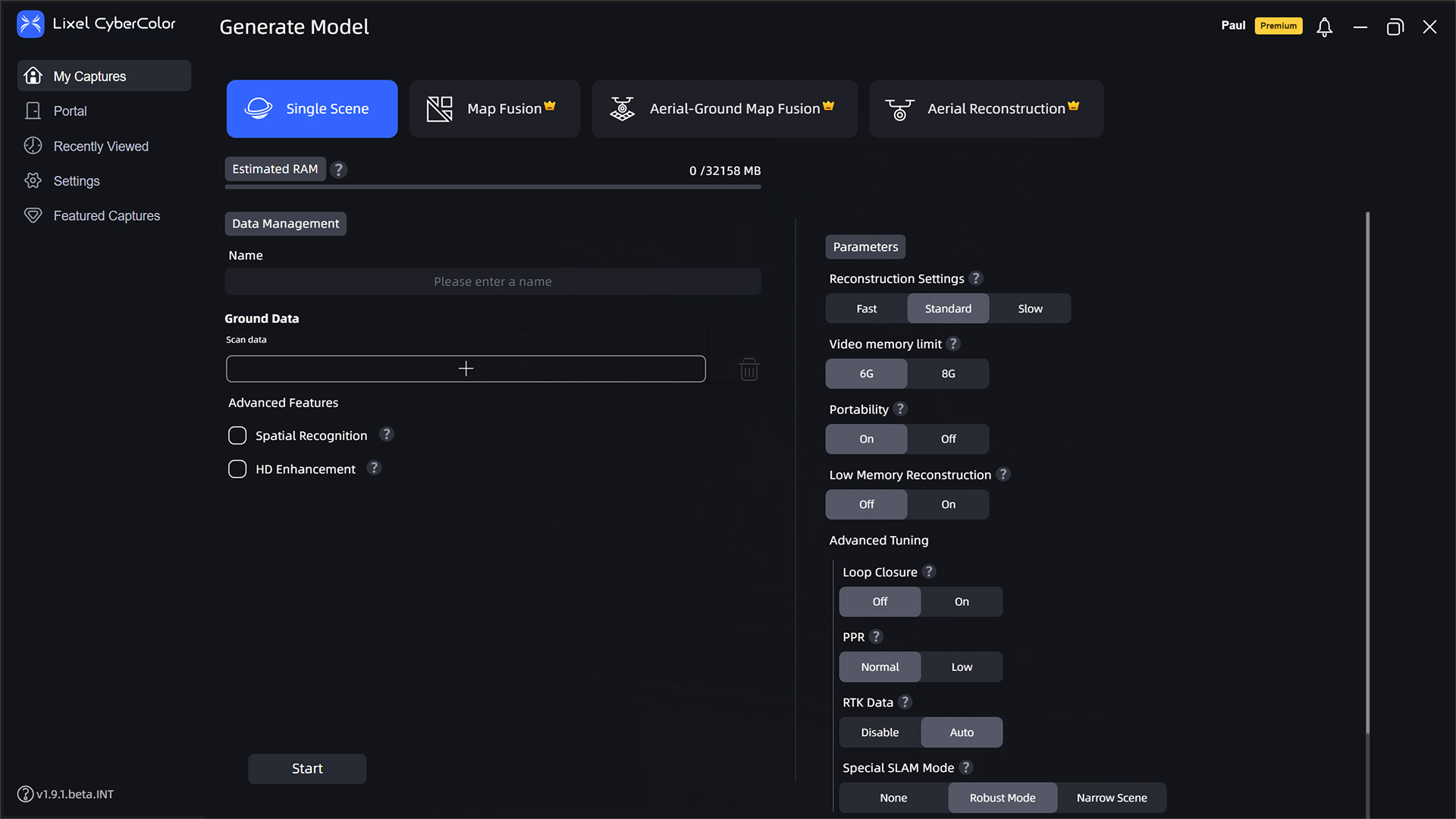Image resolution: width=1456 pixels, height=819 pixels.
Task: Click help icon next to Spatial Recognition
Action: (x=386, y=435)
